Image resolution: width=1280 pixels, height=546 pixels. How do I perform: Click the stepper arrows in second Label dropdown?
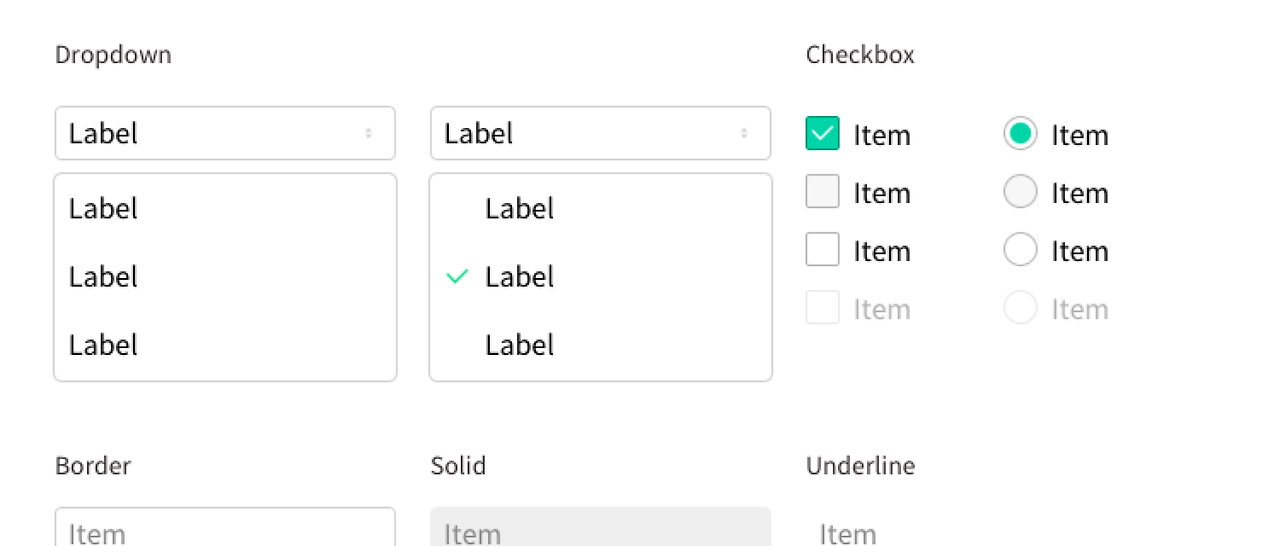744,133
